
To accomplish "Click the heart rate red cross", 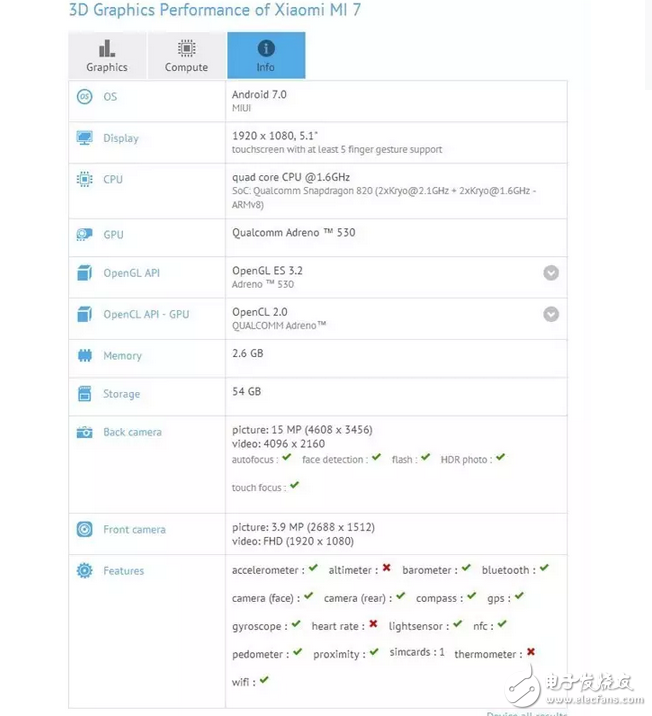I will pos(373,625).
